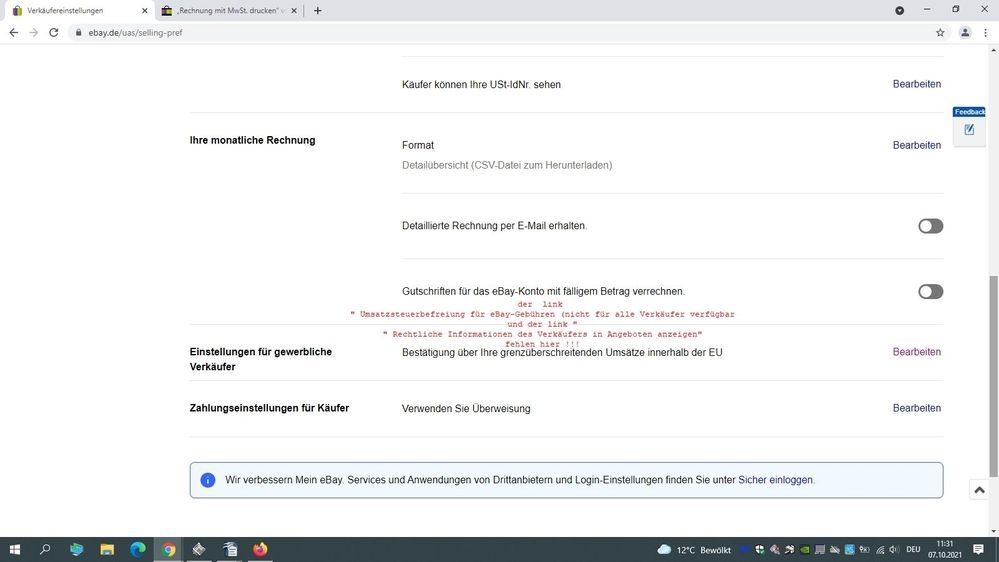The height and width of the screenshot is (562, 999).
Task: Click the blue info icon in notice
Action: (x=208, y=480)
